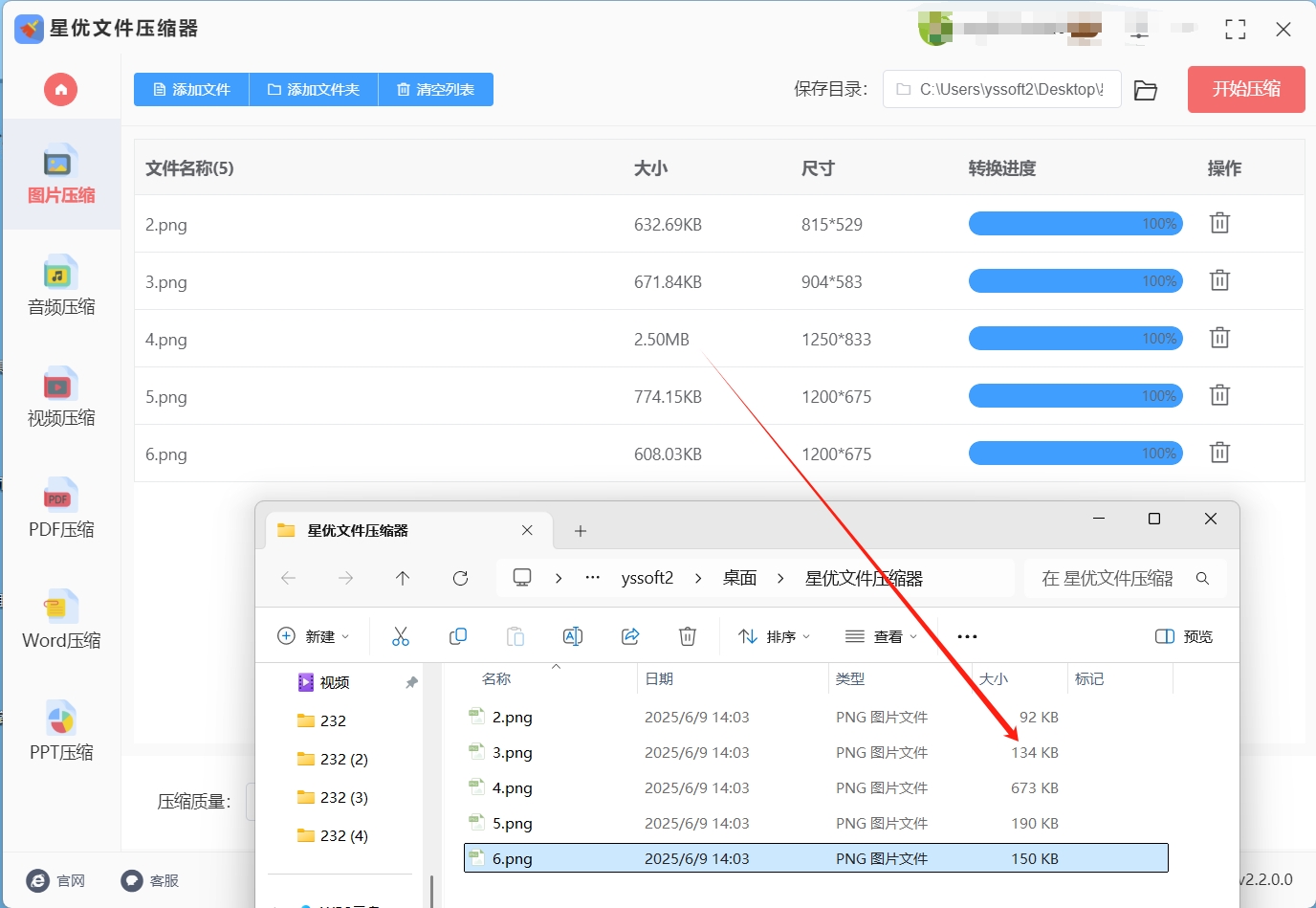Click 清空列表 clear list button
This screenshot has width=1316, height=908.
(x=436, y=89)
